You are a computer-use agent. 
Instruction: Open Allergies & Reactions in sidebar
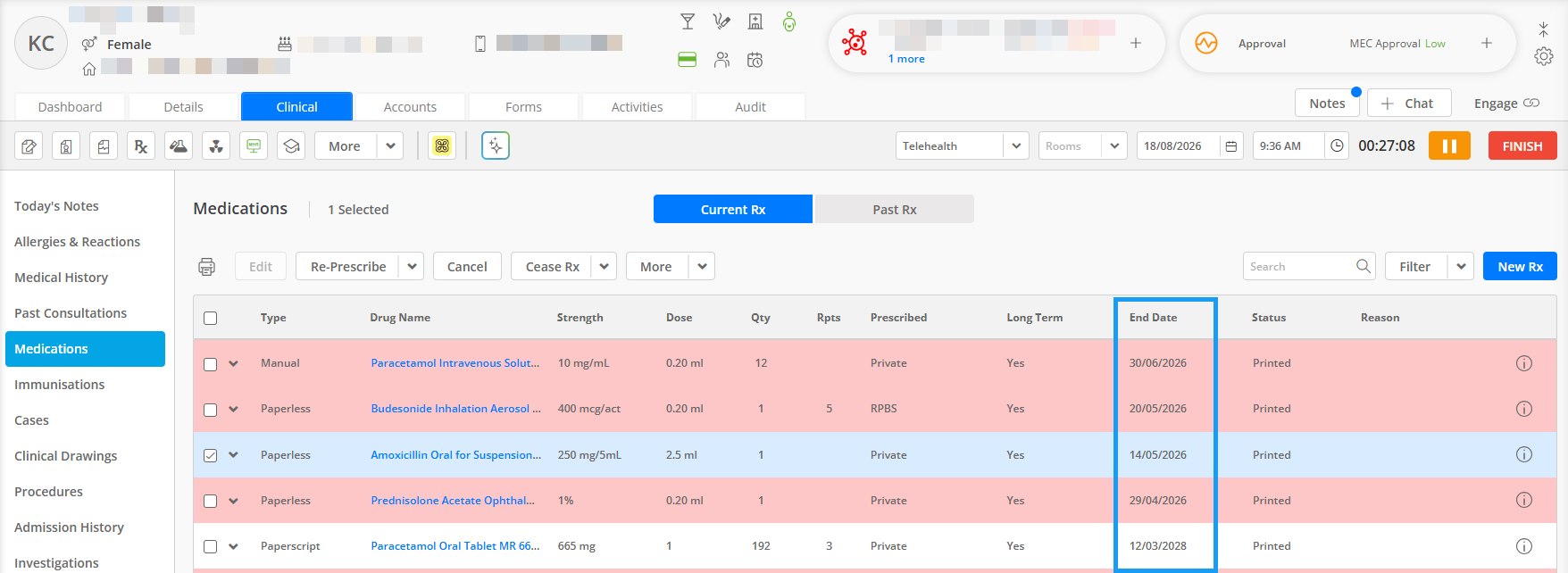pos(77,242)
